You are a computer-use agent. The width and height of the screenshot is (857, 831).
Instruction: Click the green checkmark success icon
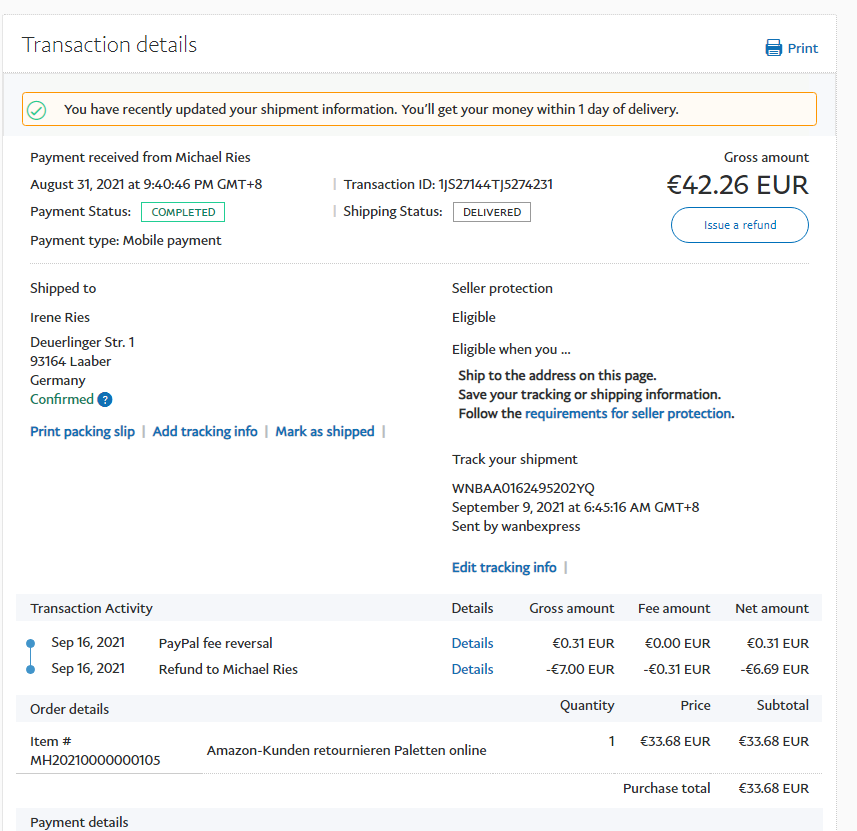37,110
